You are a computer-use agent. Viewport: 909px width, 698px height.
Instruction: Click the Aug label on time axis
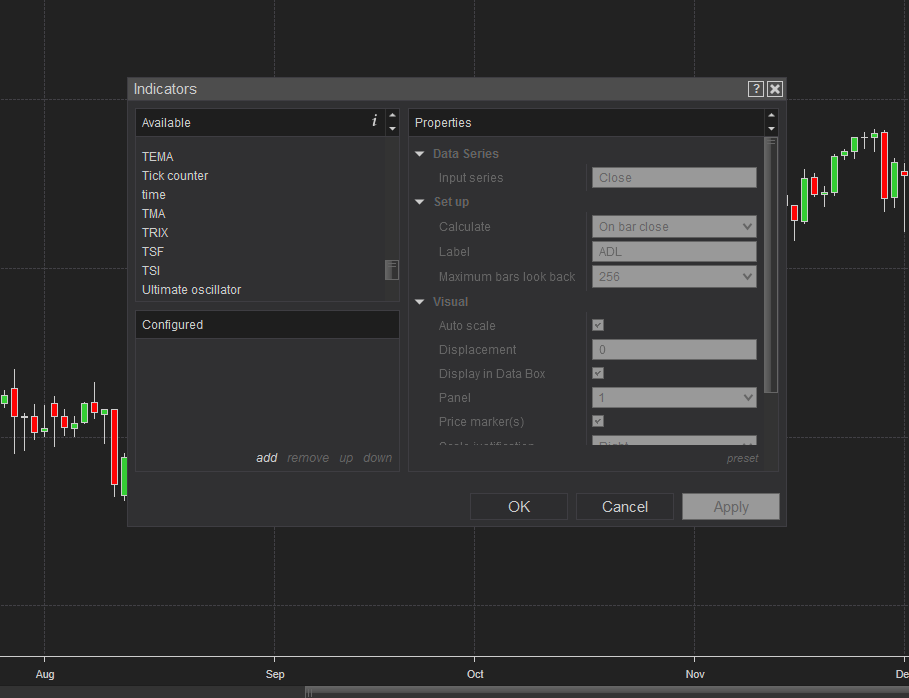(x=45, y=674)
